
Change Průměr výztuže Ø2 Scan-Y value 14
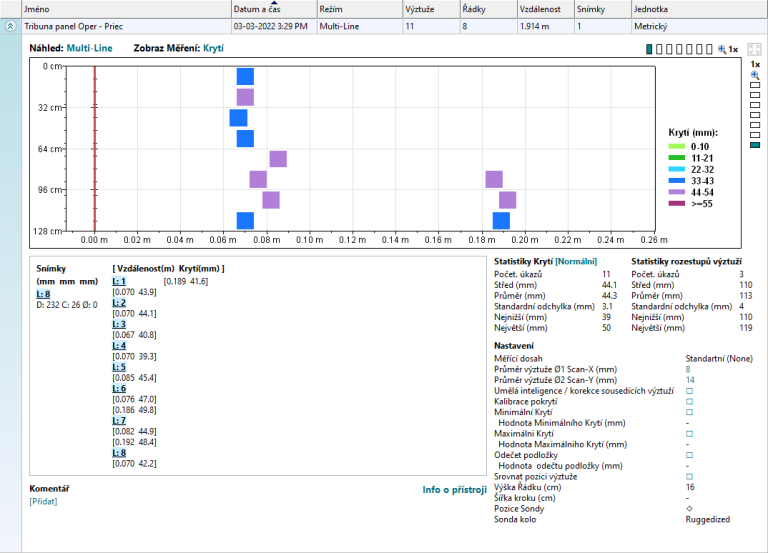click(x=690, y=380)
